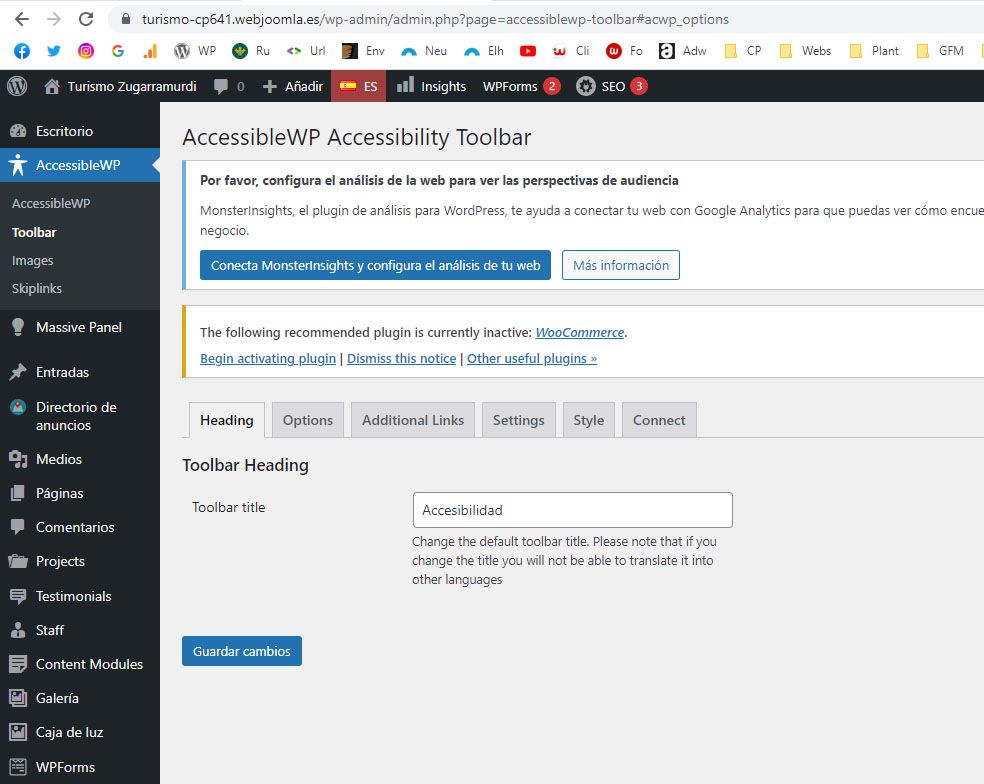Click Dismiss this notice link
Screen dimensions: 984x784
pyautogui.click(x=402, y=358)
